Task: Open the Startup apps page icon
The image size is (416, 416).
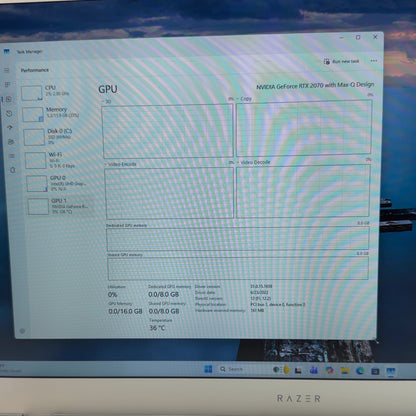Action: tap(10, 127)
